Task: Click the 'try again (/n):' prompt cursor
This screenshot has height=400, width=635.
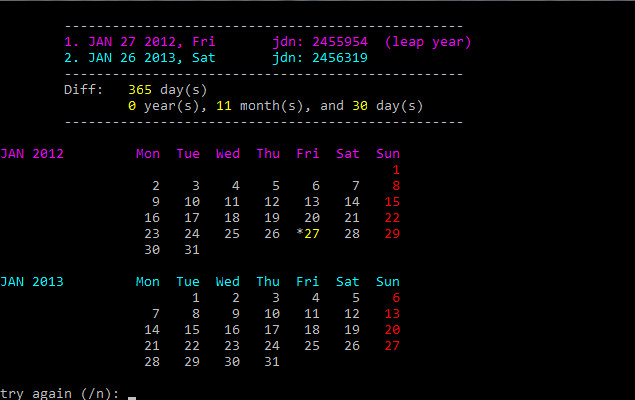Action: coord(132,398)
